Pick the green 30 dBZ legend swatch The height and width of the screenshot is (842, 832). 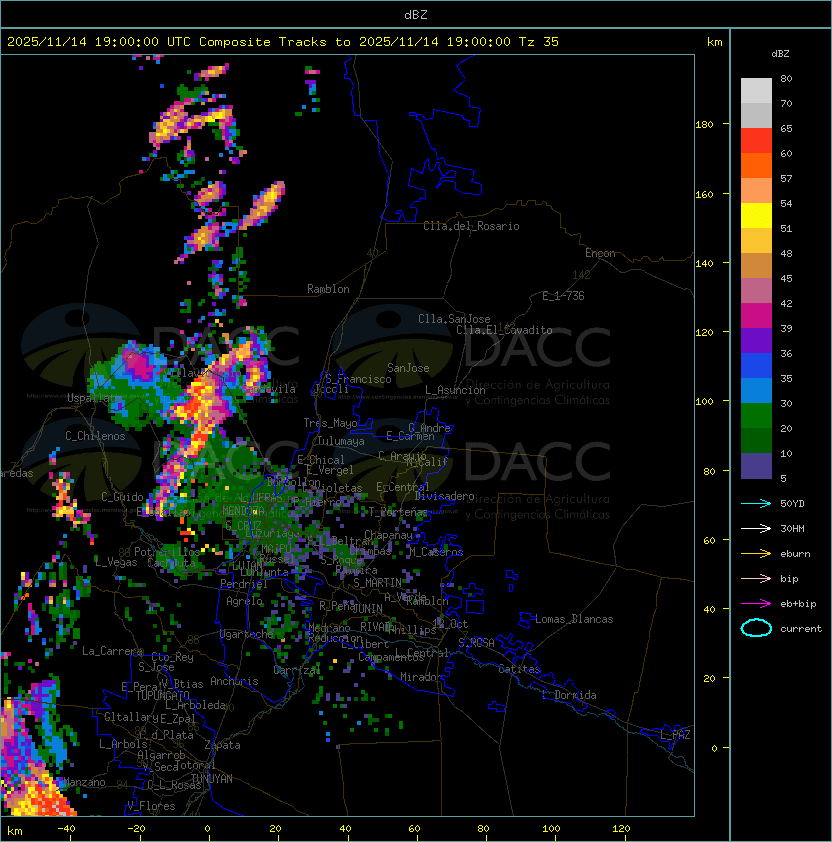(756, 415)
